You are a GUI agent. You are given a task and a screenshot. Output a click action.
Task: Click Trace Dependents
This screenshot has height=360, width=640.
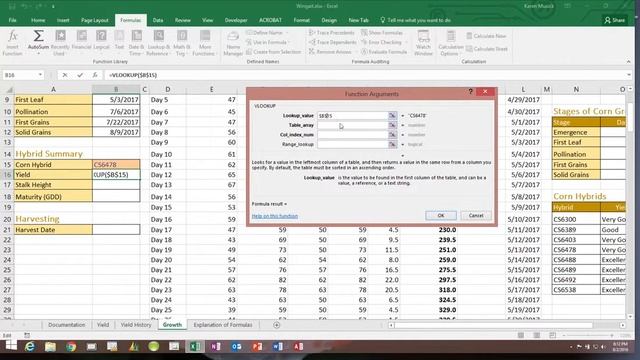pos(333,42)
